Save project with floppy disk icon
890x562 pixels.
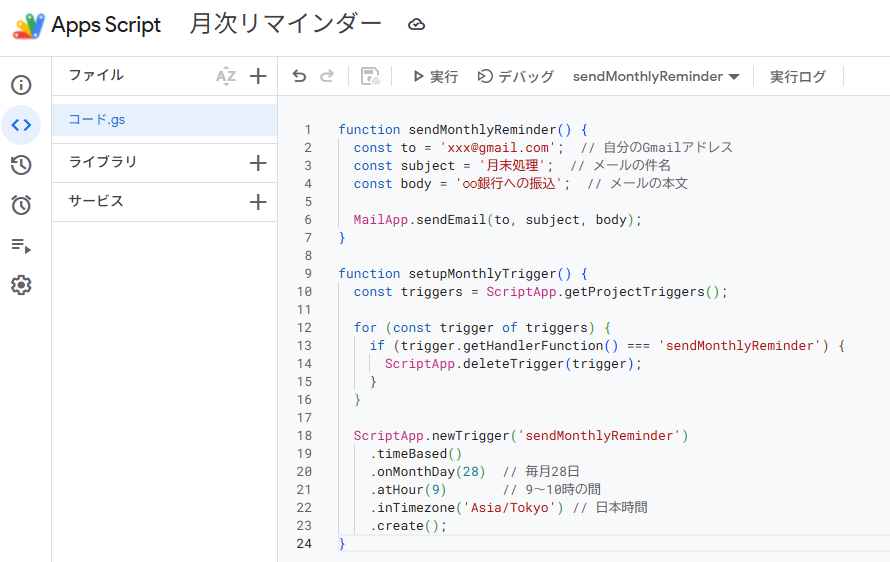click(370, 76)
